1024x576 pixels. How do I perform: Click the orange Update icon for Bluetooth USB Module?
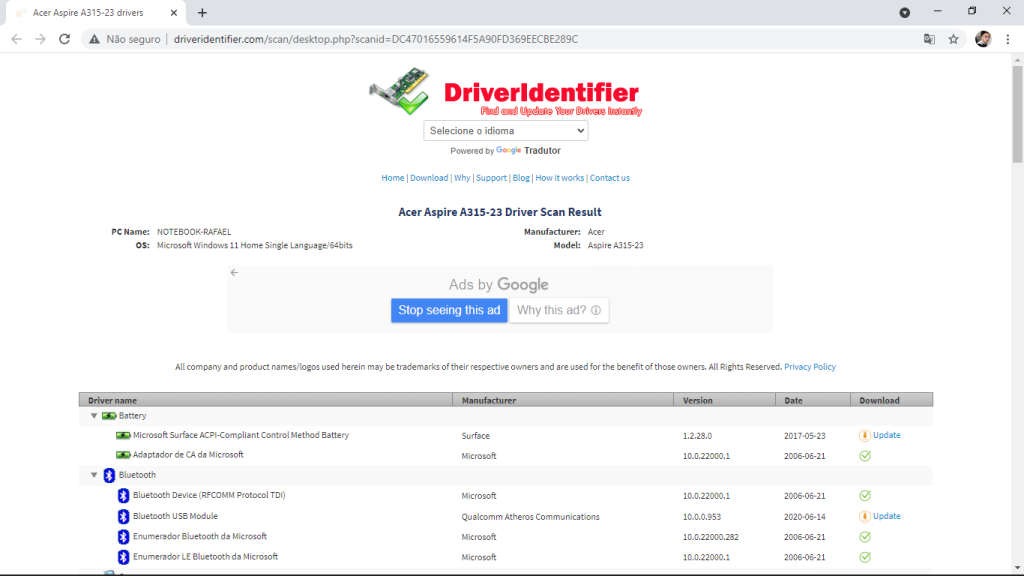(x=866, y=516)
